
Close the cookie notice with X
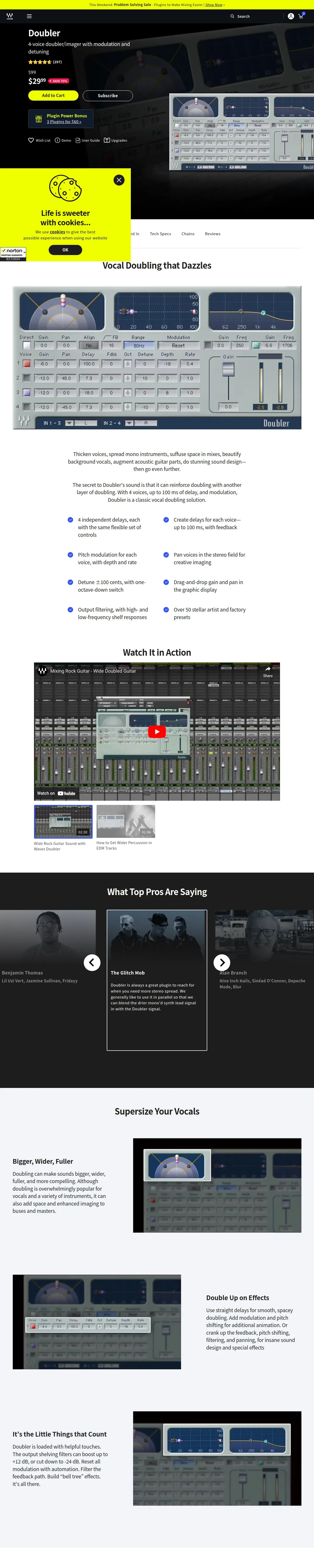click(x=119, y=180)
